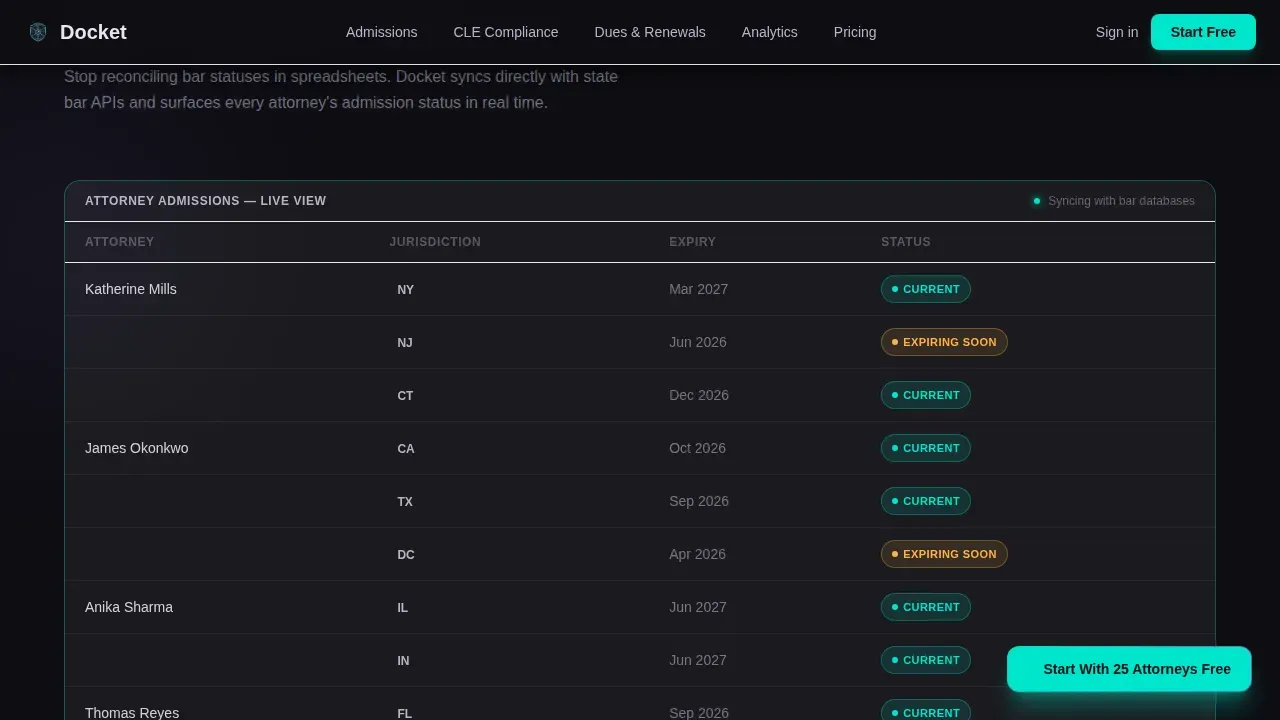Click the Mar 2027 expiry
Image resolution: width=1280 pixels, height=720 pixels.
tap(698, 289)
